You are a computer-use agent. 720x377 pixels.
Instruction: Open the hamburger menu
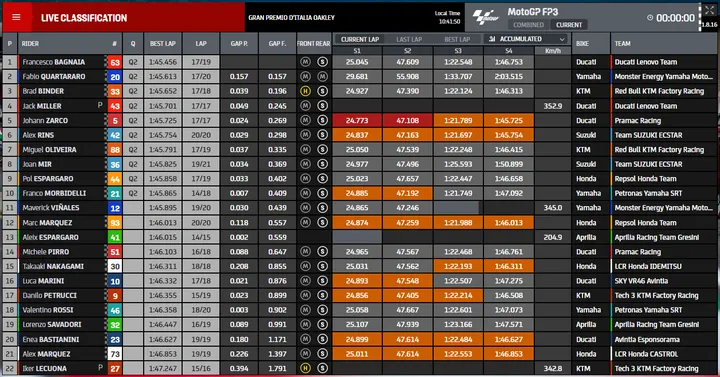(x=17, y=17)
